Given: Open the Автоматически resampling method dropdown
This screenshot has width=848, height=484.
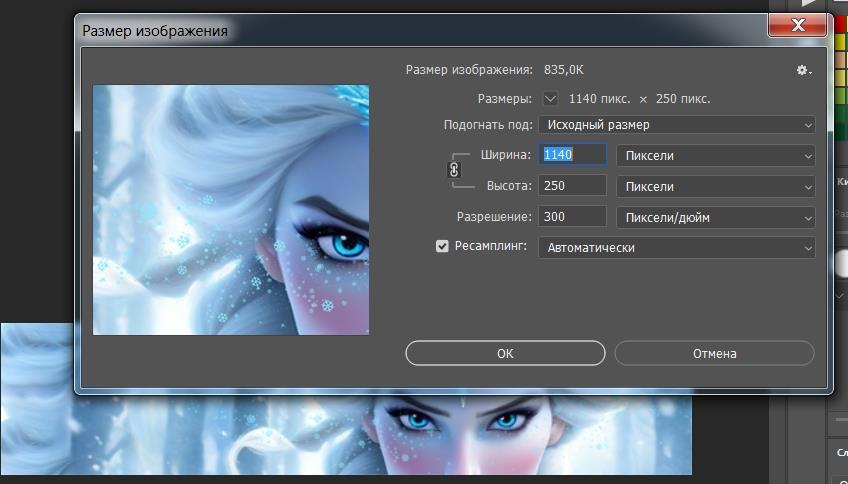Looking at the screenshot, I should (677, 248).
